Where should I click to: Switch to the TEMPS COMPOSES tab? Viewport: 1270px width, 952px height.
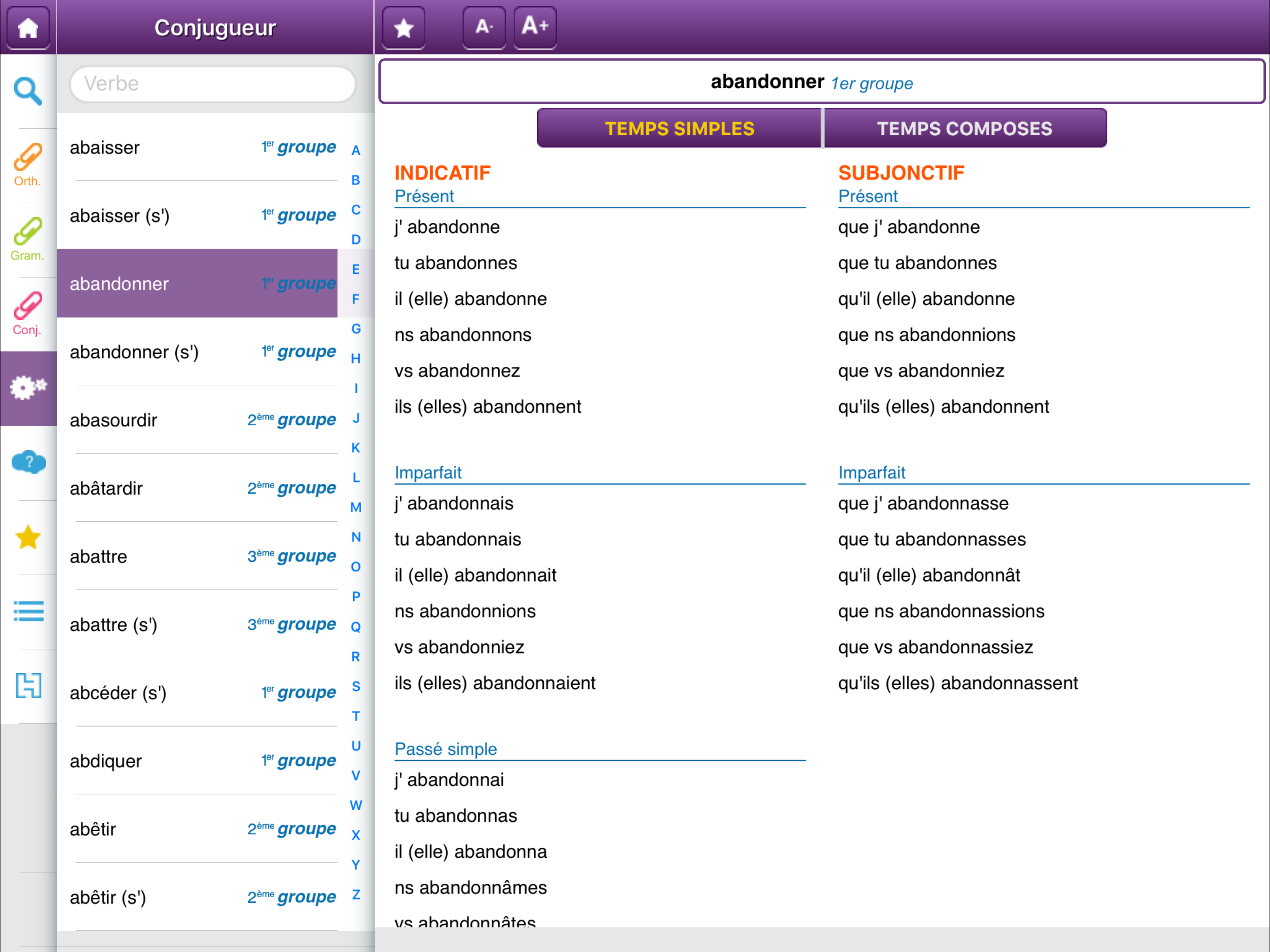(x=965, y=127)
